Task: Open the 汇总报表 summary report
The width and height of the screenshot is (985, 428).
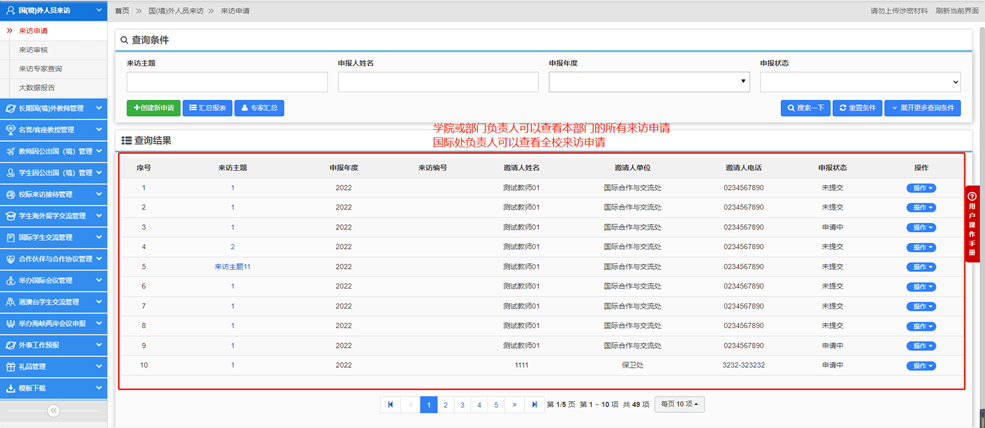Action: (207, 107)
